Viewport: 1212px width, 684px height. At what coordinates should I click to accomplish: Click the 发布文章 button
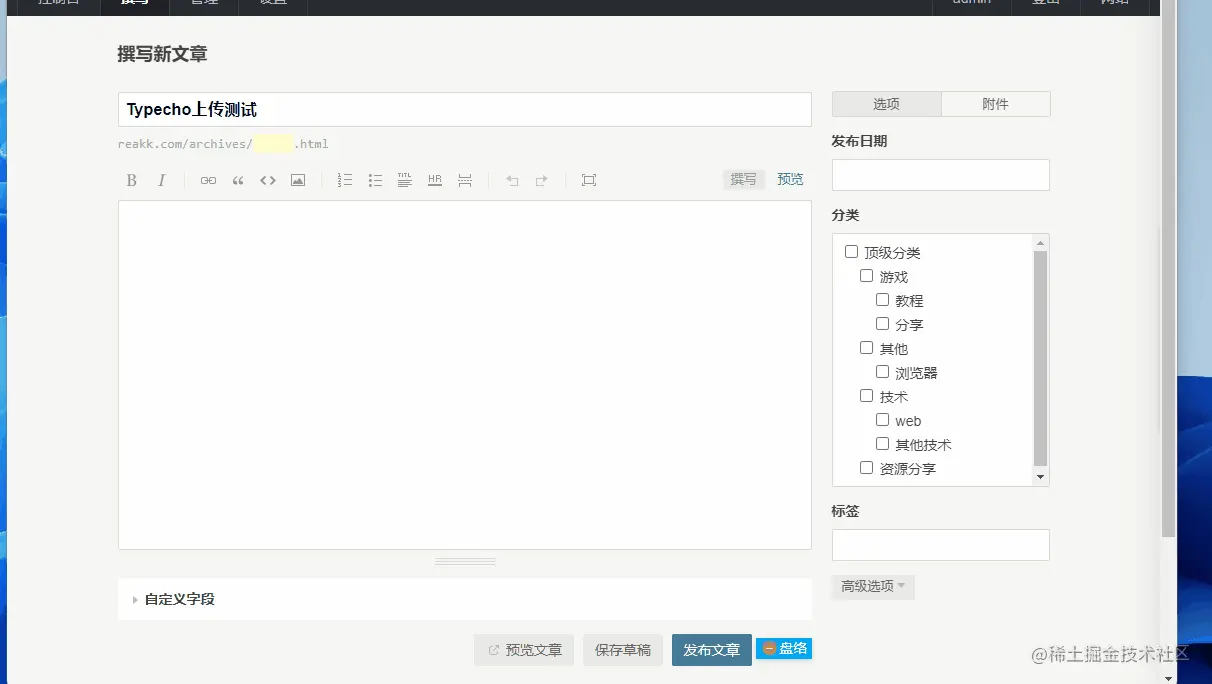(x=711, y=649)
